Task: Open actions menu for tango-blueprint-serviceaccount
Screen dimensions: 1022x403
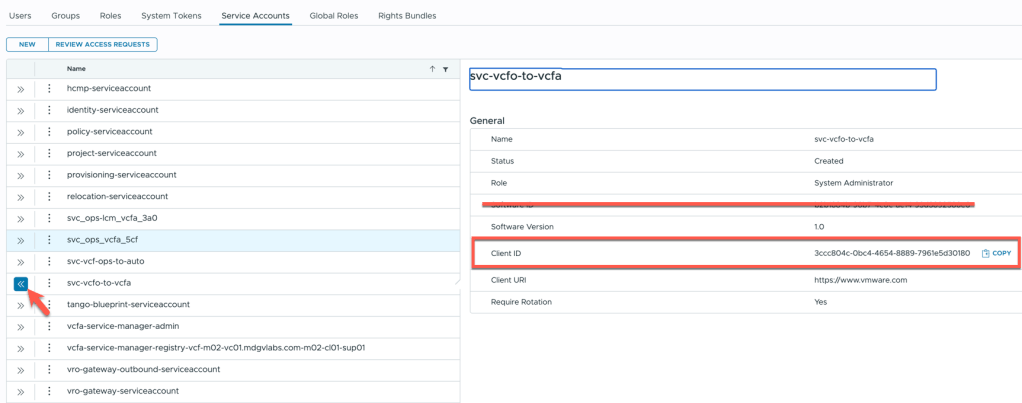Action: click(x=49, y=305)
